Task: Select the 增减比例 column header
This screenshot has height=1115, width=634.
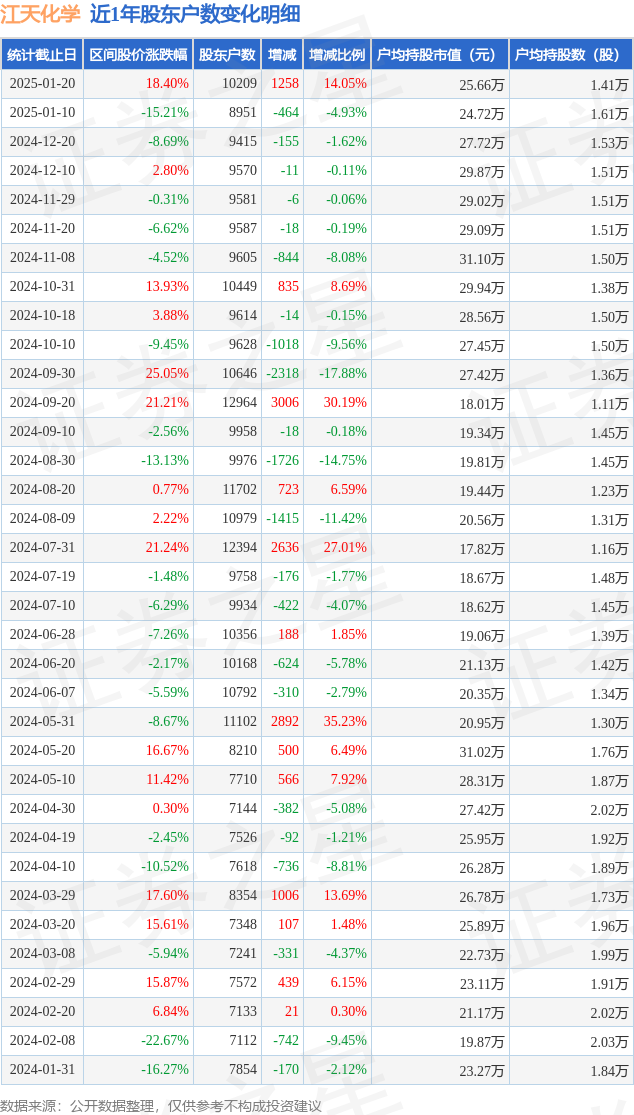Action: pos(337,55)
